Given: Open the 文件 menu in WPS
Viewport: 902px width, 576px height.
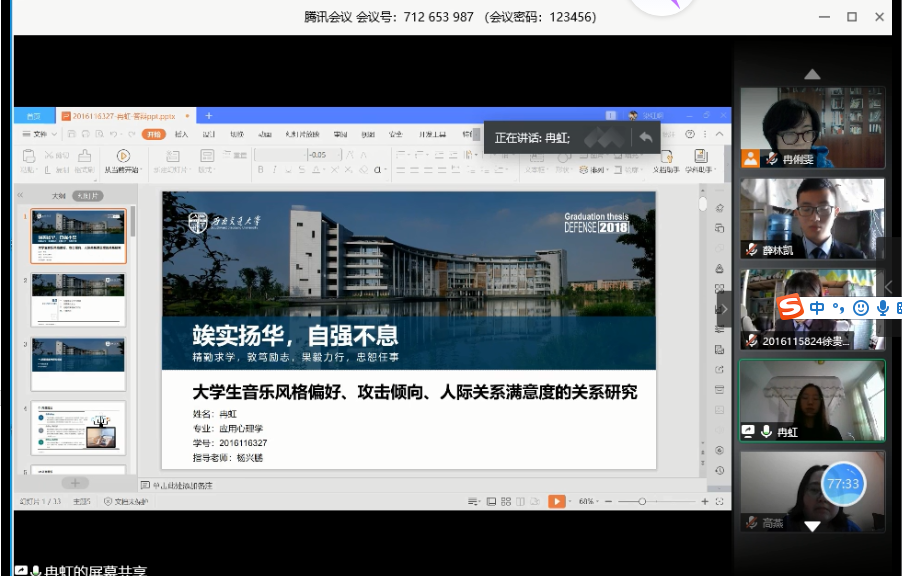Looking at the screenshot, I should point(38,134).
